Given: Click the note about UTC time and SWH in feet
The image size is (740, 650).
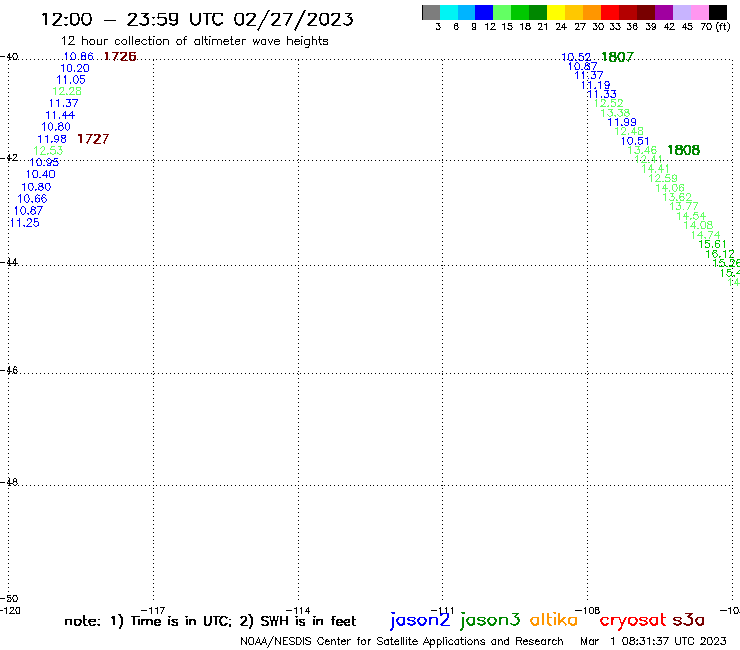Looking at the screenshot, I should coord(210,621).
